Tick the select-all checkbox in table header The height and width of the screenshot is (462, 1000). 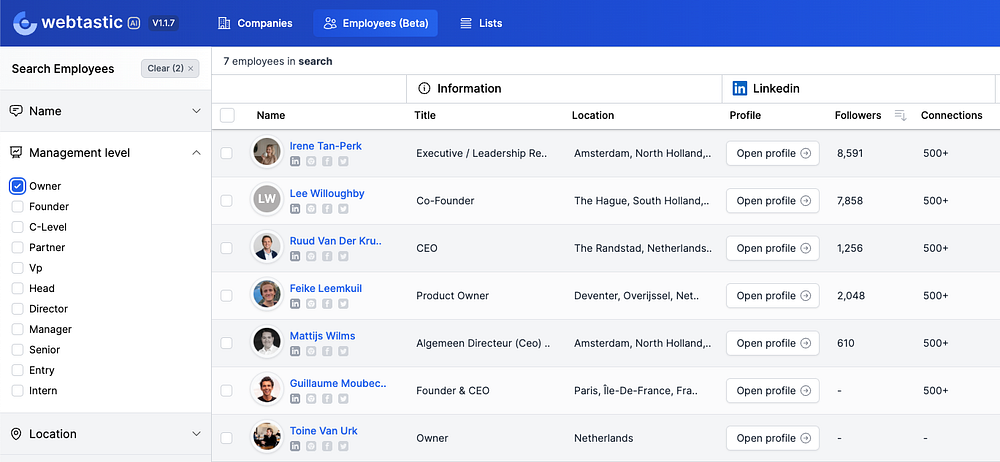point(227,116)
